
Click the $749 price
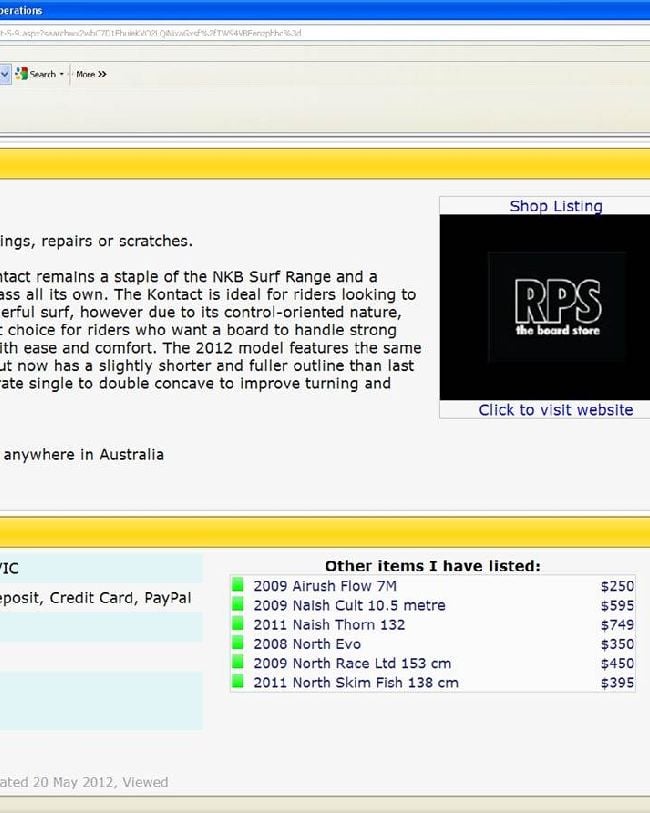(x=617, y=624)
